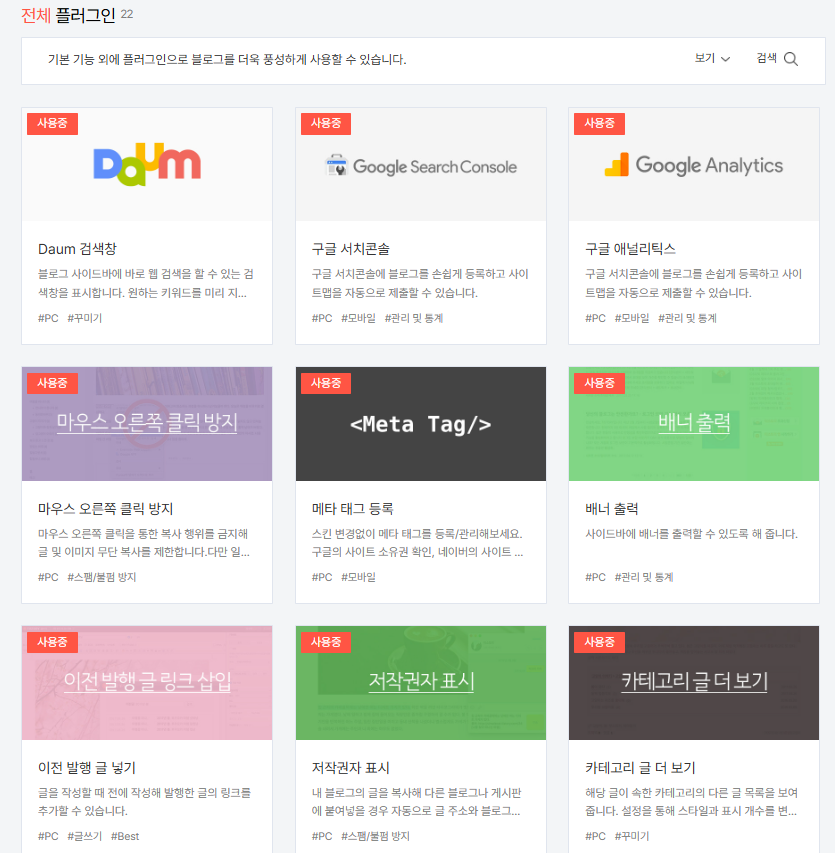
Task: Click the #글쓰기 tag under 이전 발행 글 넣기
Action: 84,836
